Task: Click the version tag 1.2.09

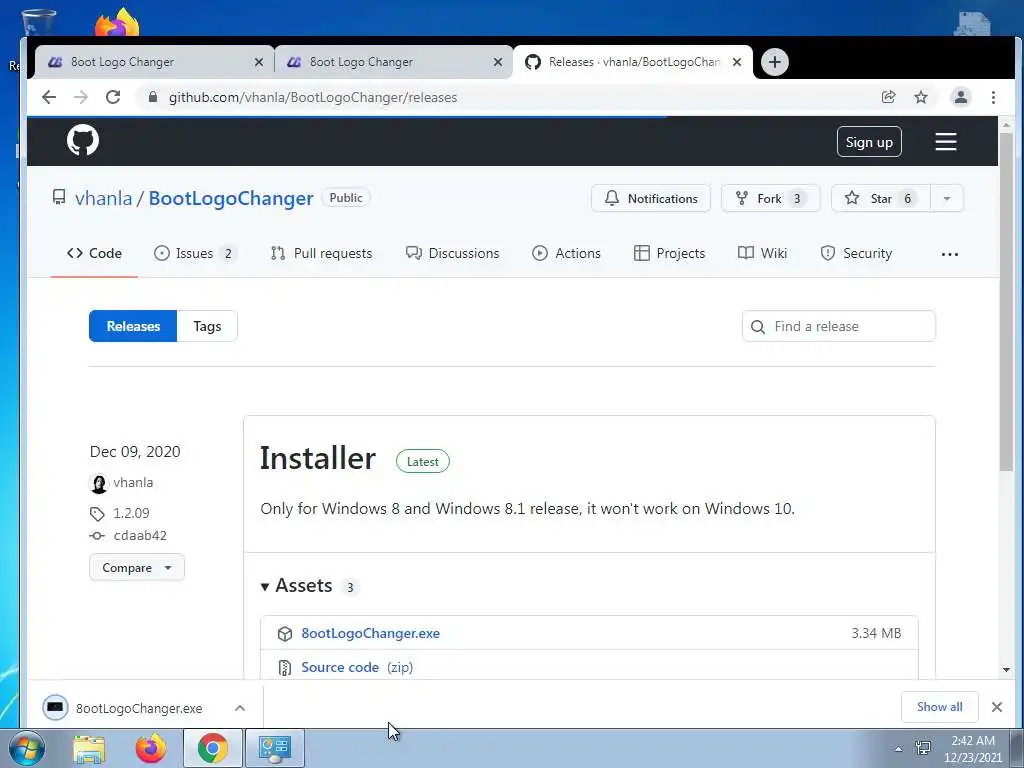Action: point(131,513)
